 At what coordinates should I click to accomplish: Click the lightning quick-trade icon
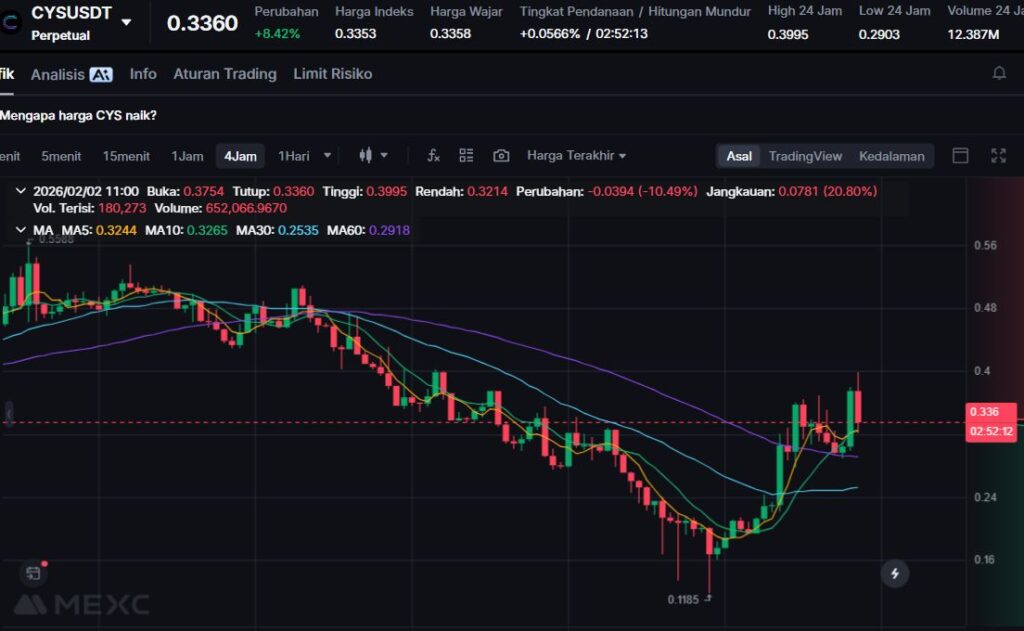point(894,573)
